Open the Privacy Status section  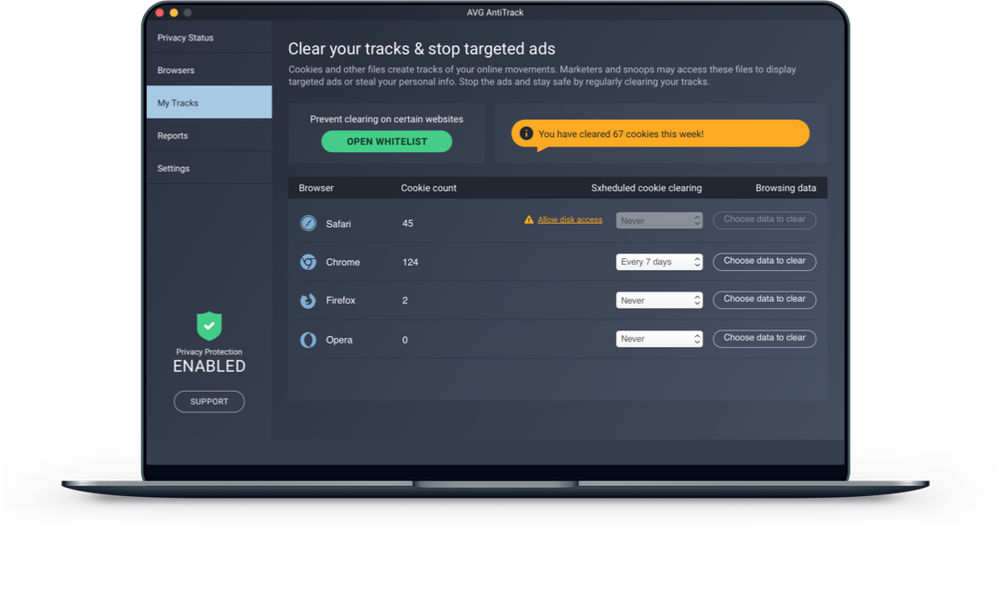tap(209, 38)
